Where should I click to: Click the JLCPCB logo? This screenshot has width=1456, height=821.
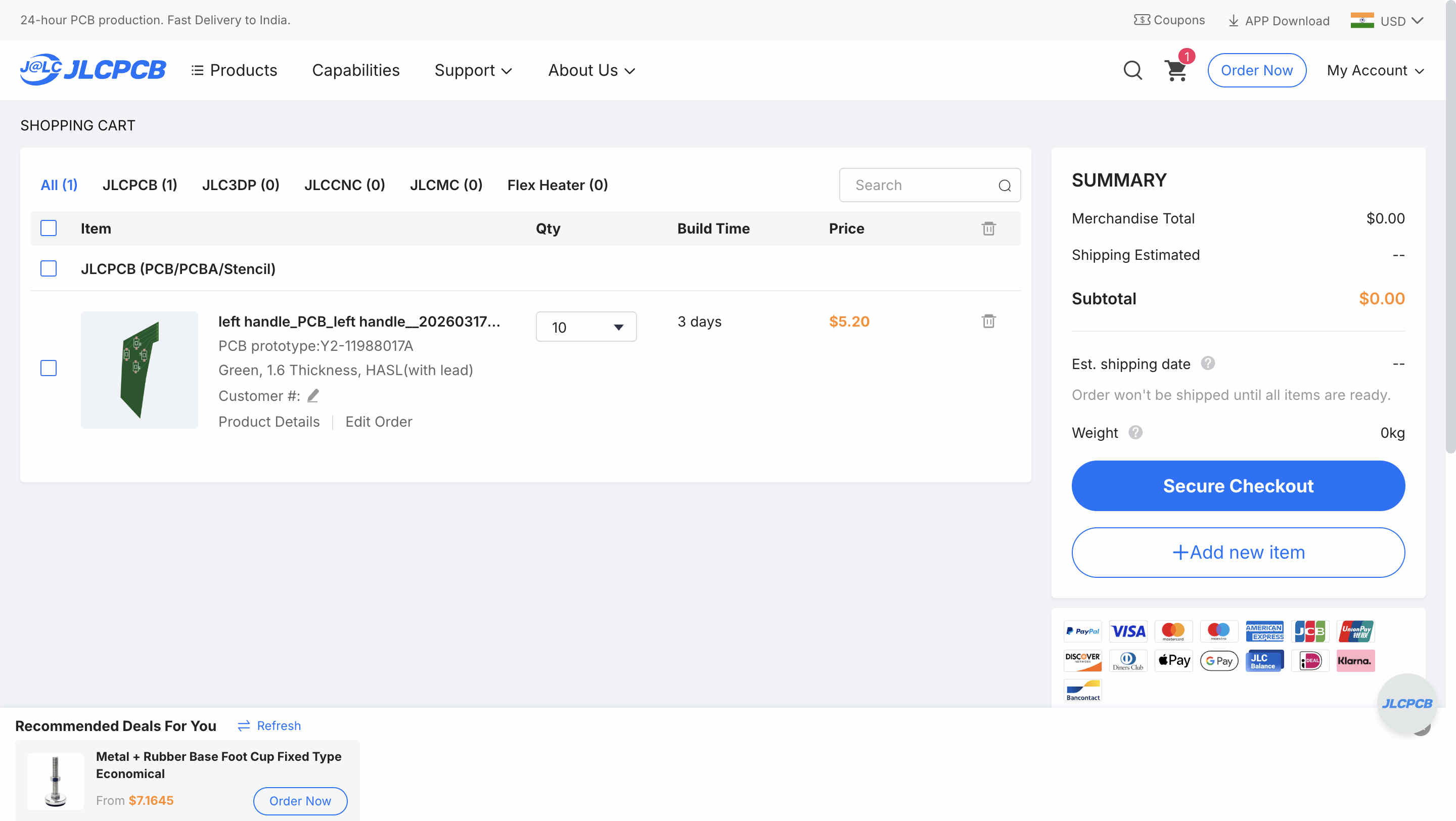coord(93,70)
